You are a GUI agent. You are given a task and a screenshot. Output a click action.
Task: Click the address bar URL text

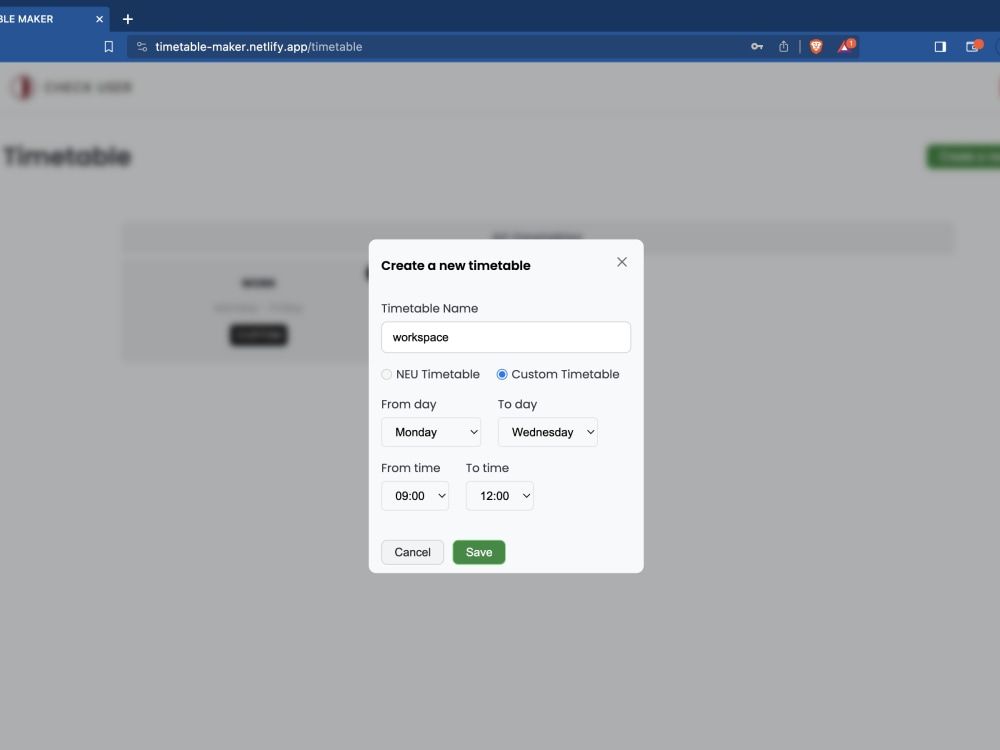259,47
